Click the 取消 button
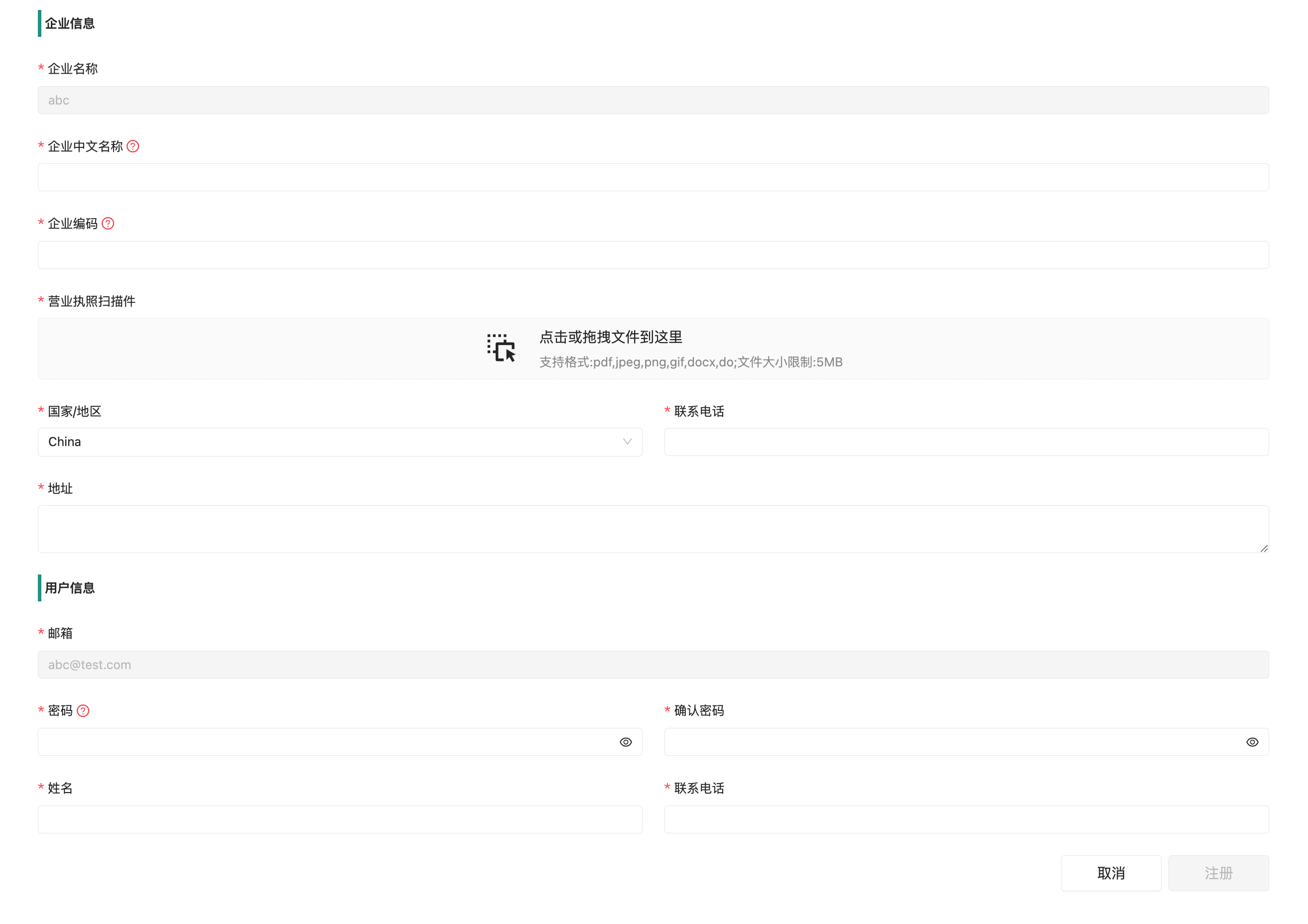The image size is (1308, 924). tap(1110, 873)
